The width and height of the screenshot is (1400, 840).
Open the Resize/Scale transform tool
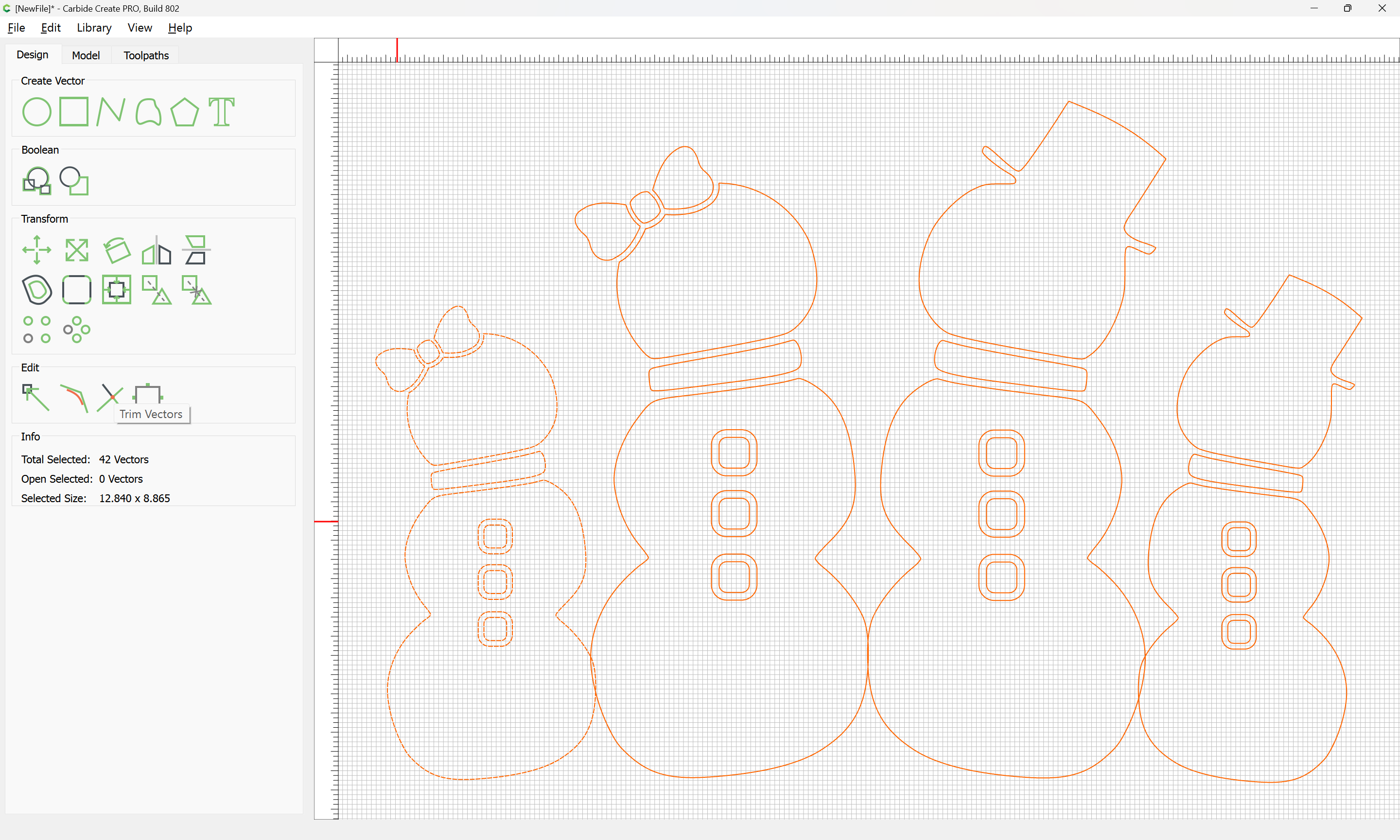coord(76,250)
